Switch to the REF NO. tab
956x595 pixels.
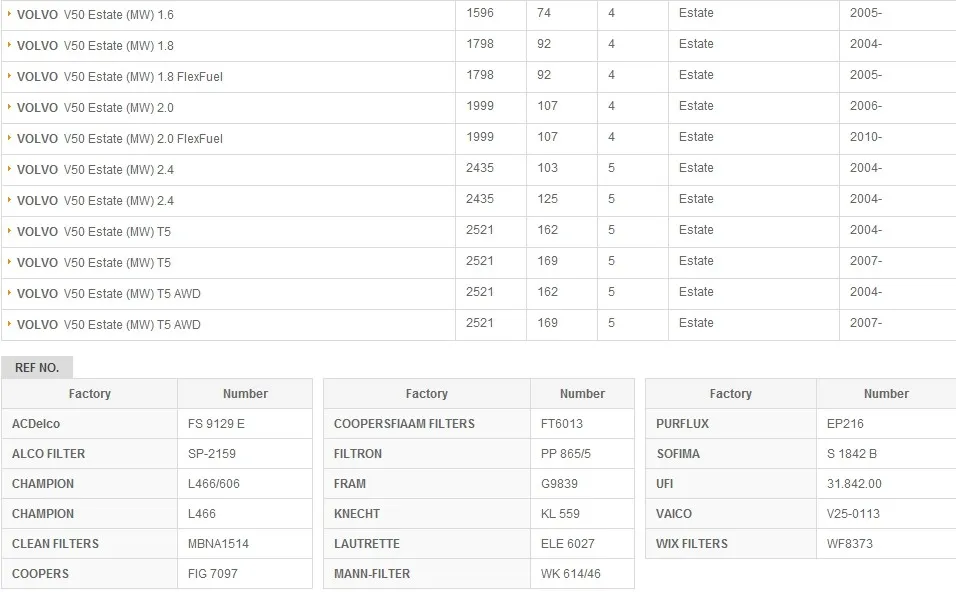click(x=37, y=368)
